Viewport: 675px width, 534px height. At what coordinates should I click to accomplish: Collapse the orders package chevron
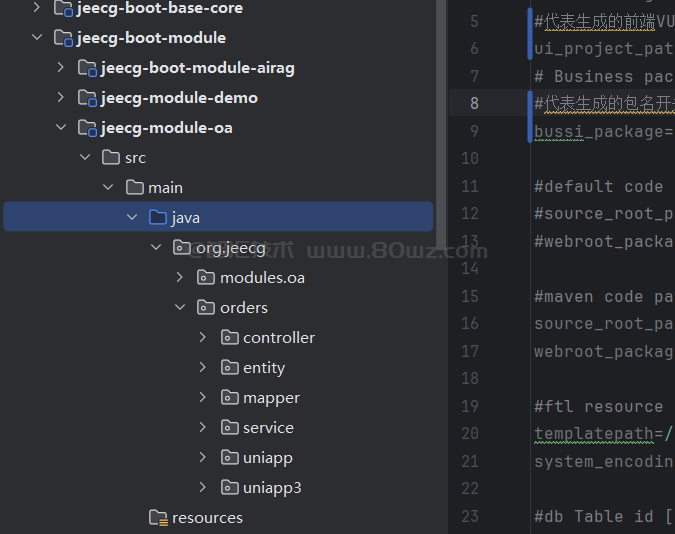[x=180, y=307]
